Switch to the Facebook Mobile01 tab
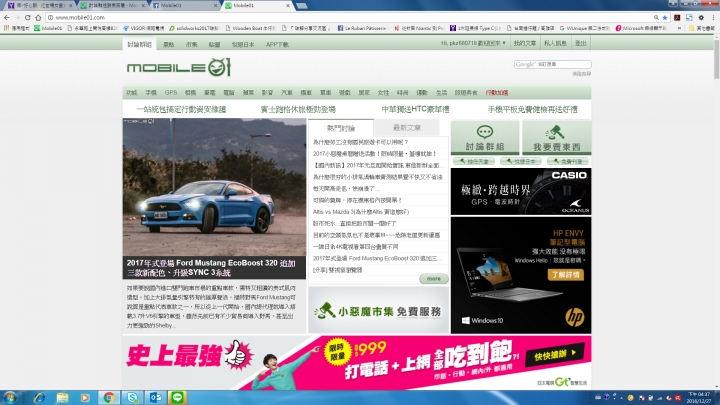720x405 pixels. [x=185, y=6]
